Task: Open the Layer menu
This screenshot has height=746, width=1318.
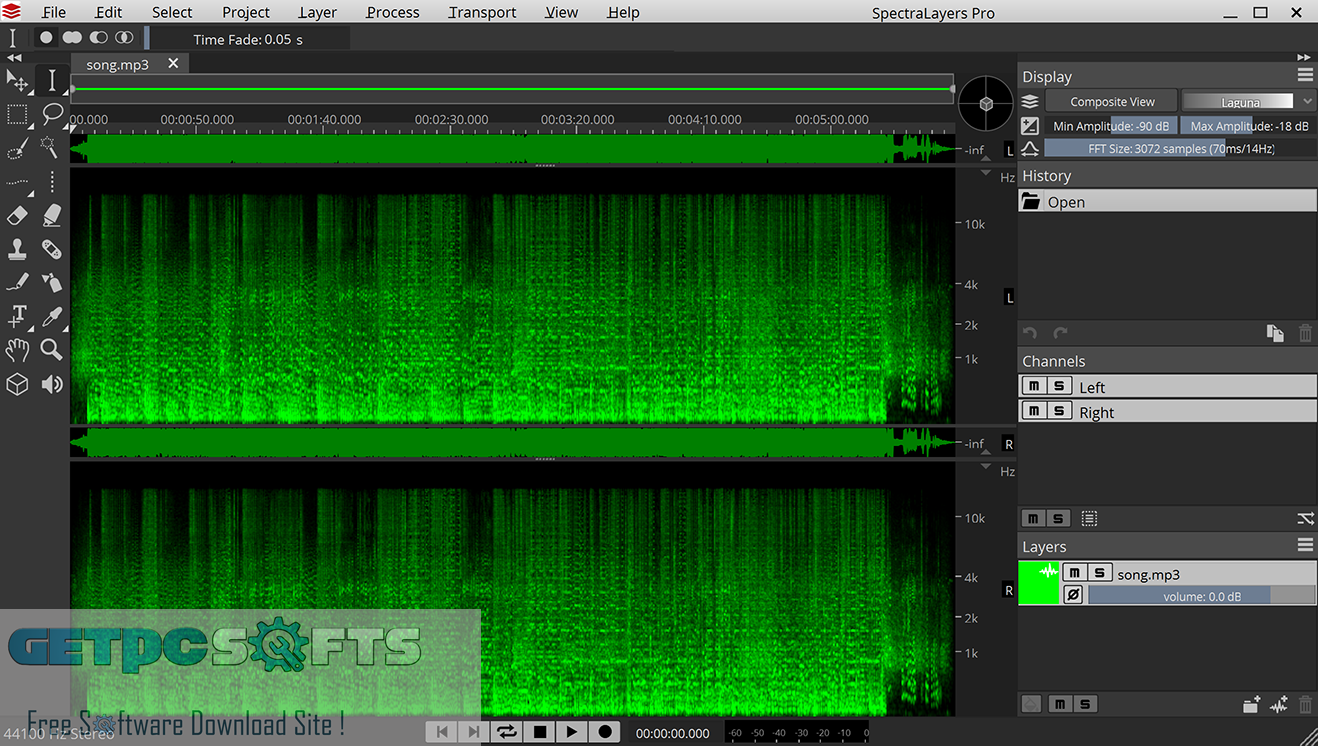Action: [318, 12]
